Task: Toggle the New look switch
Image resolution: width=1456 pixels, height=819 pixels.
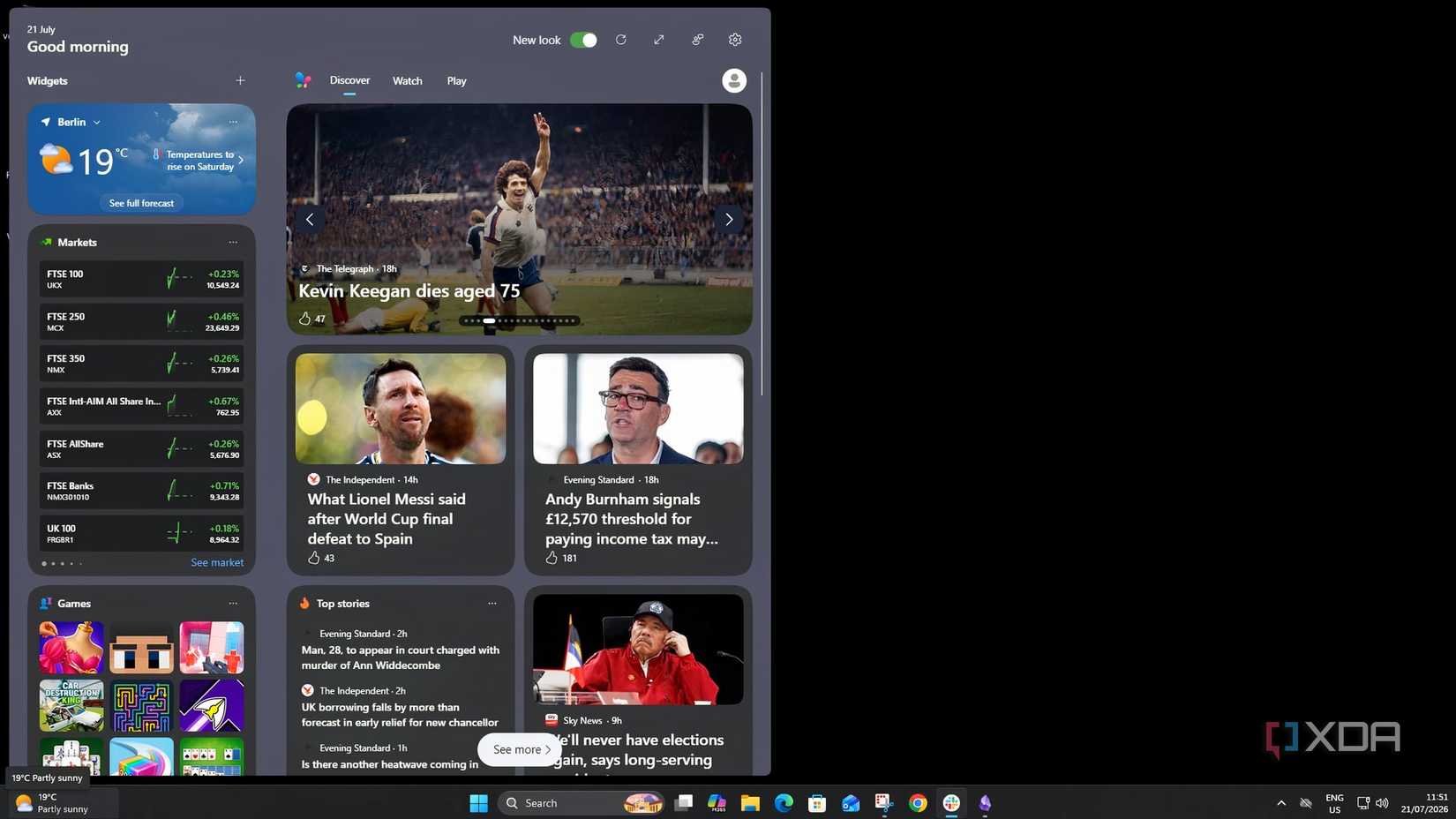Action: pyautogui.click(x=583, y=40)
